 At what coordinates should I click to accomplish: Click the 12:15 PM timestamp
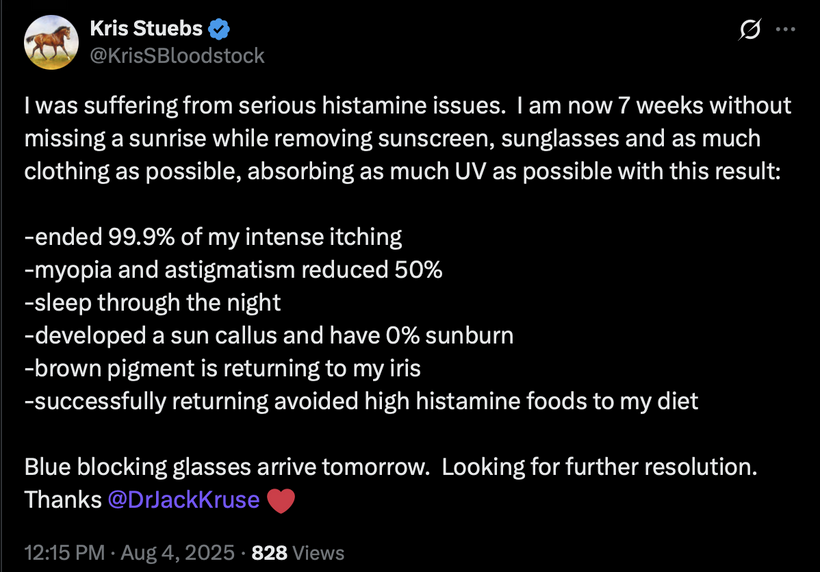pos(64,553)
